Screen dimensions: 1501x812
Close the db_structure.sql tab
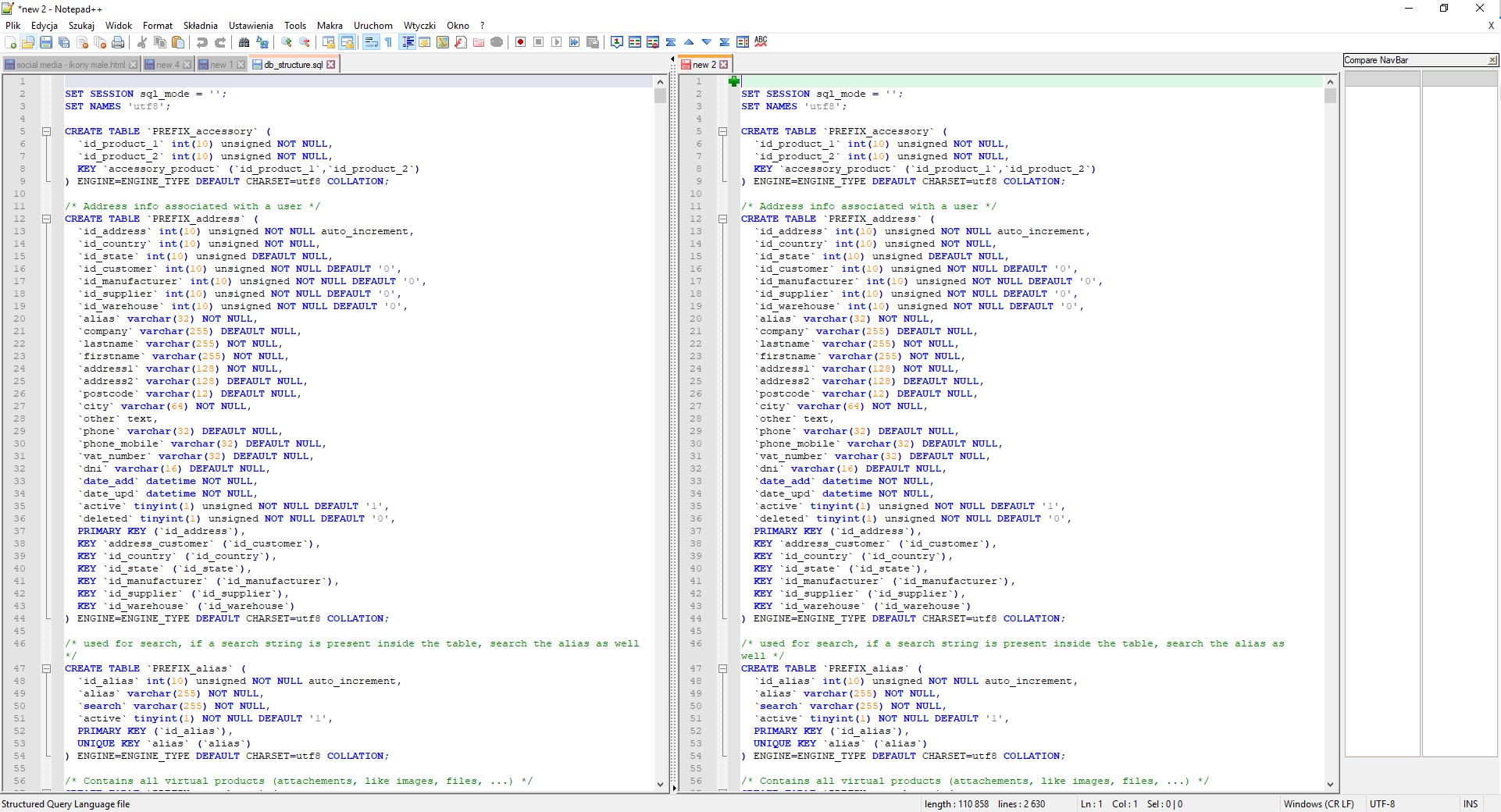[331, 65]
